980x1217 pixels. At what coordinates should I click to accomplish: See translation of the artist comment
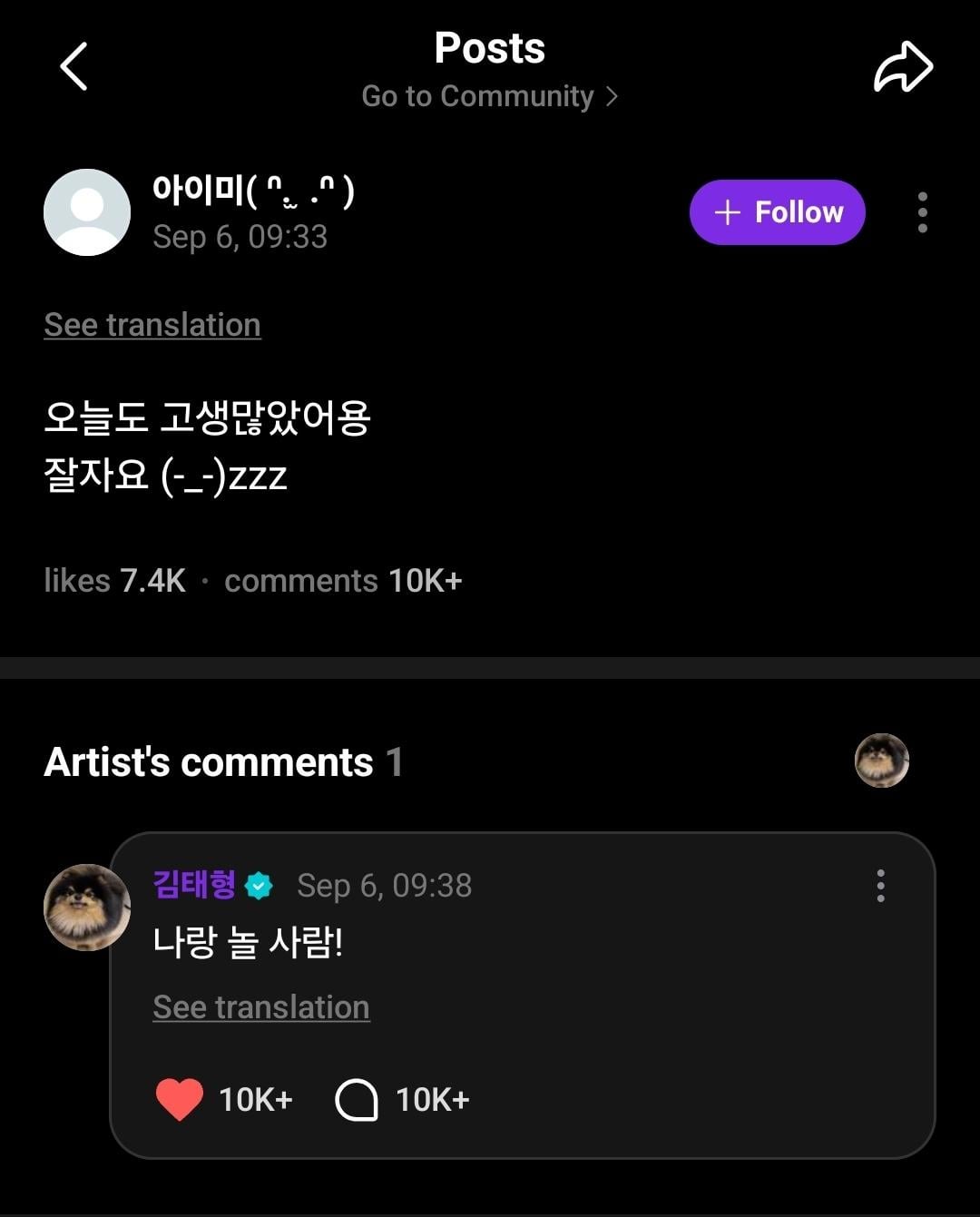pyautogui.click(x=261, y=1007)
